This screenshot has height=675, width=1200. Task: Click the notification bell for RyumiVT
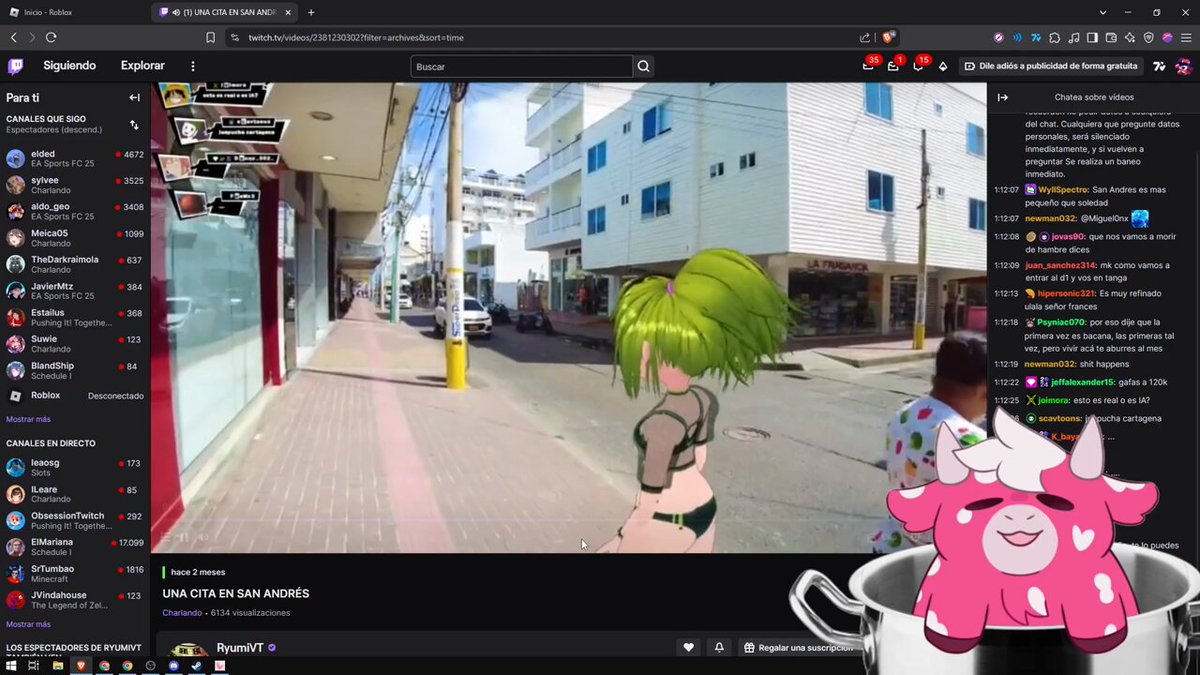[719, 648]
